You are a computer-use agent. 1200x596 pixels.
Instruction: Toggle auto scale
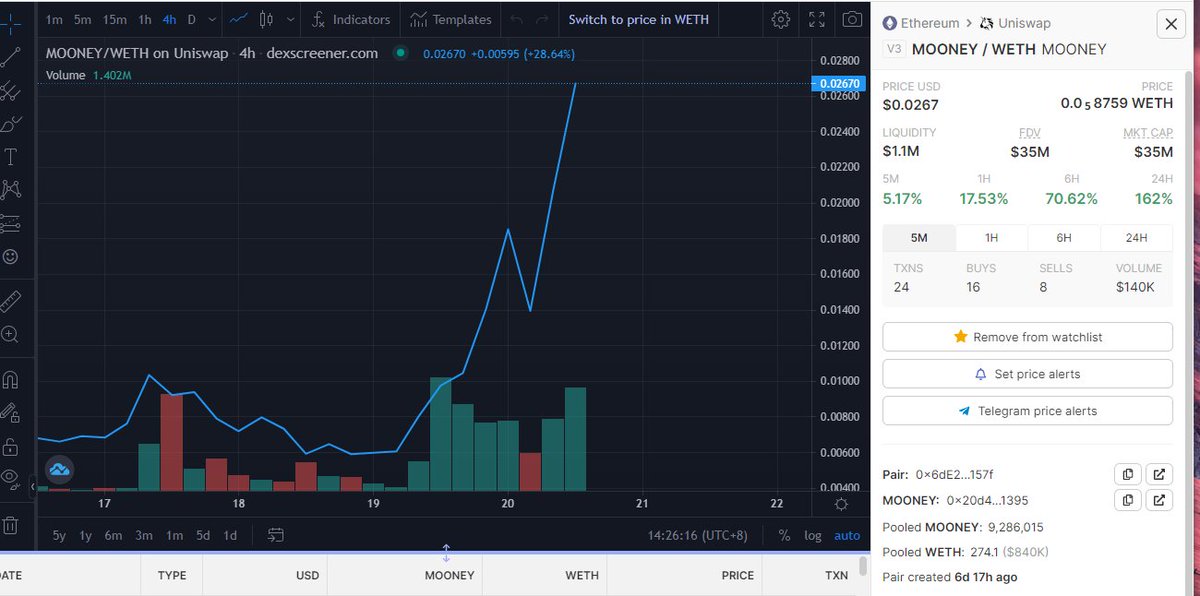pos(847,535)
